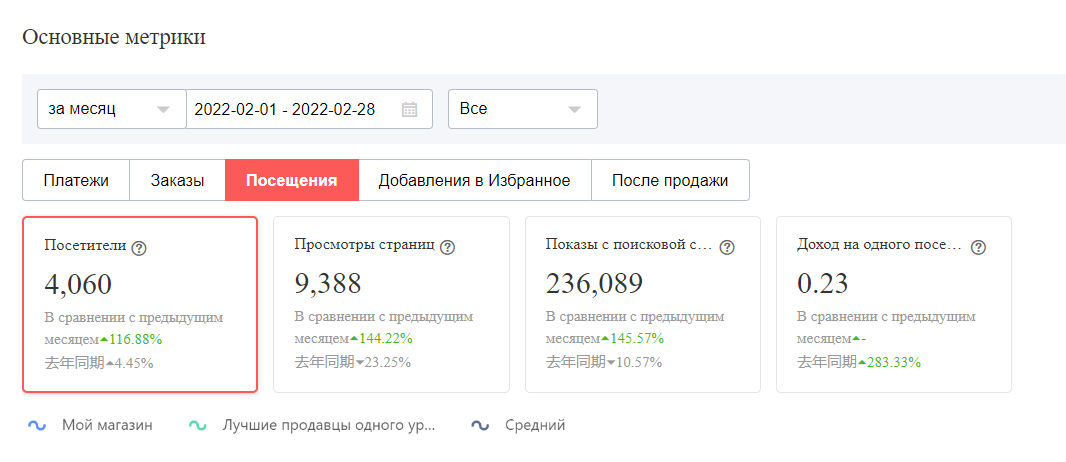
Task: Open help tooltip next to Посетители
Action: 139,248
